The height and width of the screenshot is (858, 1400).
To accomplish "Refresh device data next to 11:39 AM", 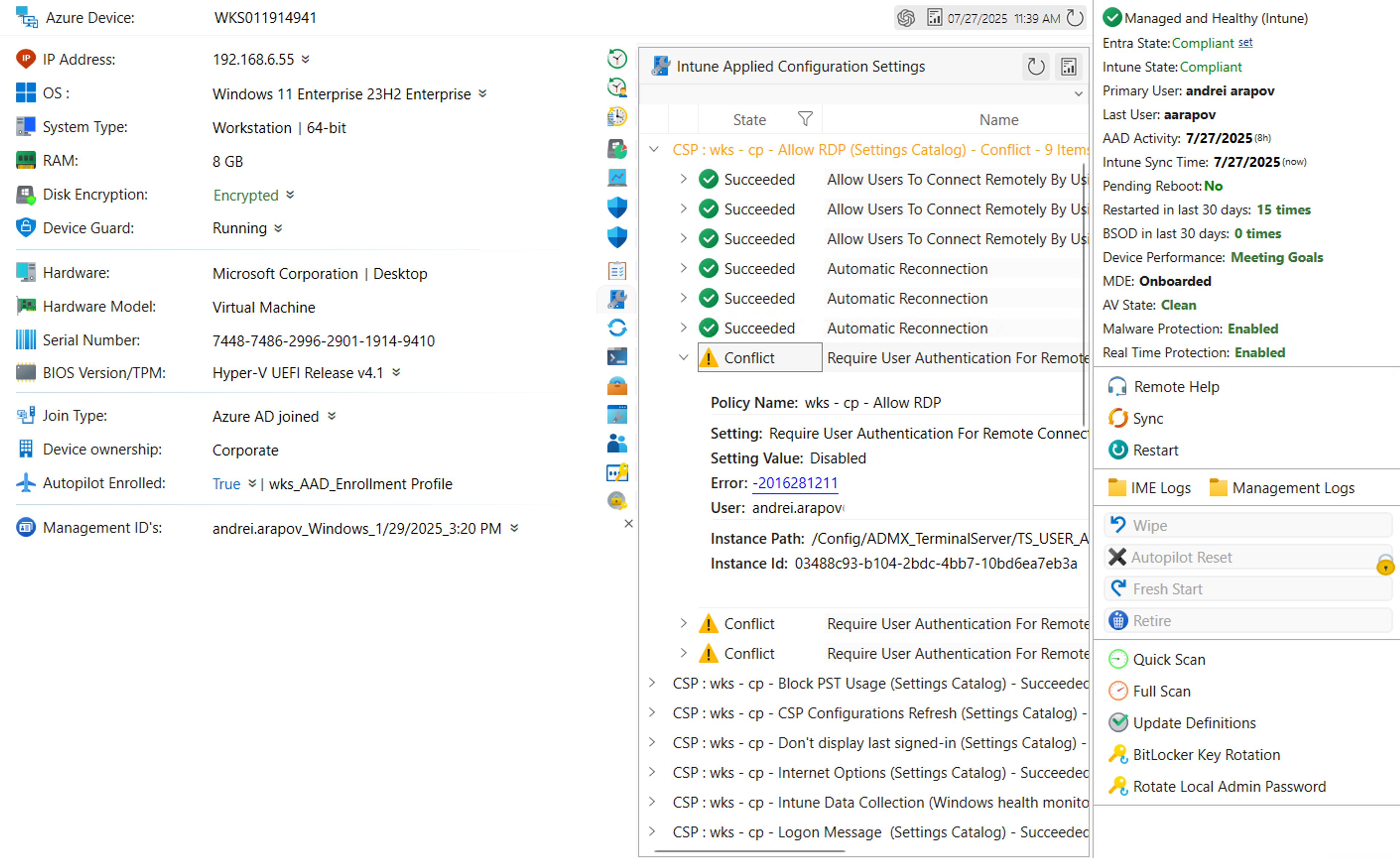I will [x=1074, y=18].
